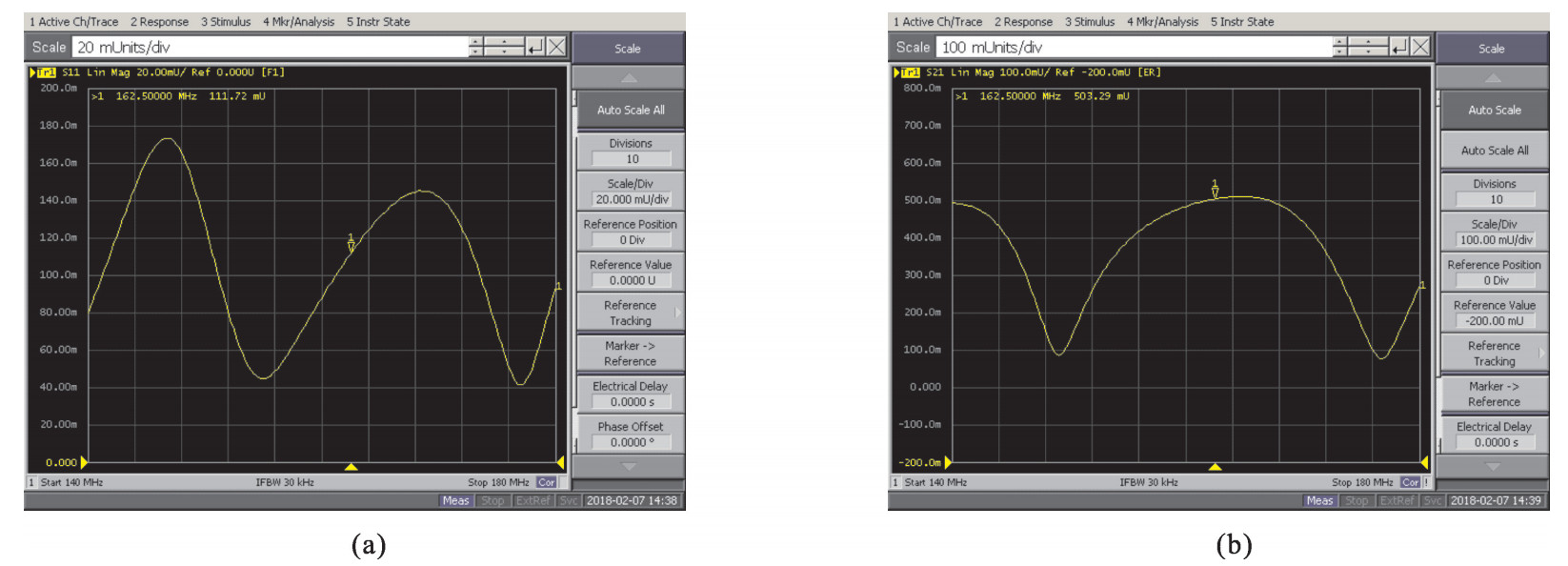Toggle the Stop indicator in the left status bar
The image size is (1568, 566).
[493, 500]
